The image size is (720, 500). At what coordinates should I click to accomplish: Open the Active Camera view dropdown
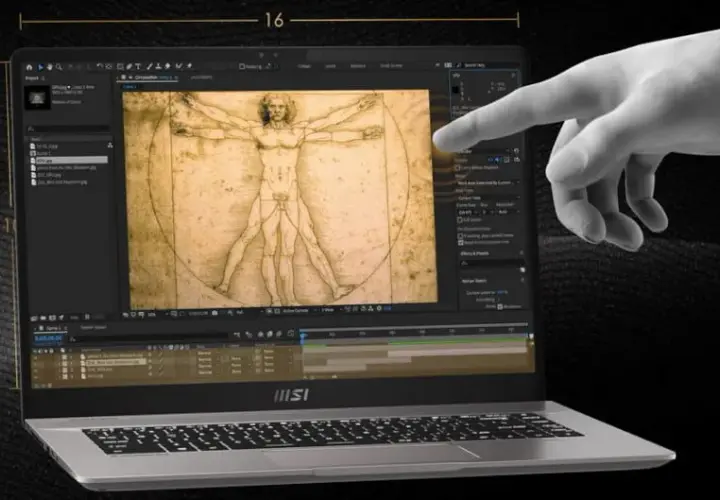tap(298, 311)
